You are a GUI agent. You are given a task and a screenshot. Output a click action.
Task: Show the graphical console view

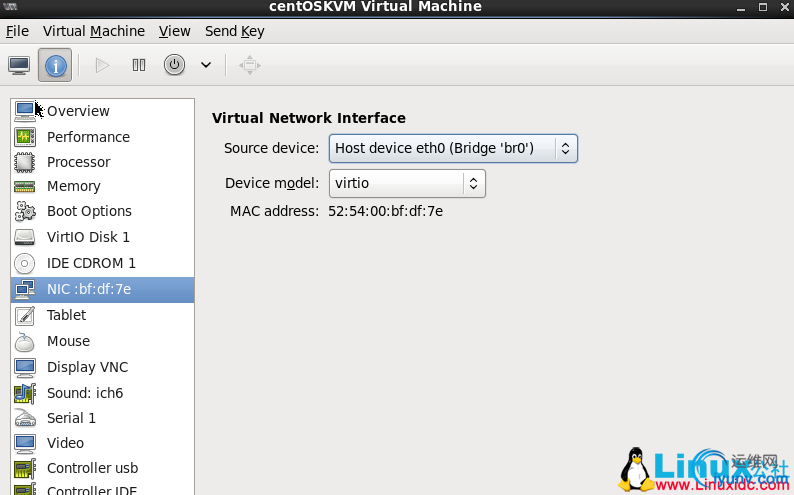pyautogui.click(x=19, y=65)
